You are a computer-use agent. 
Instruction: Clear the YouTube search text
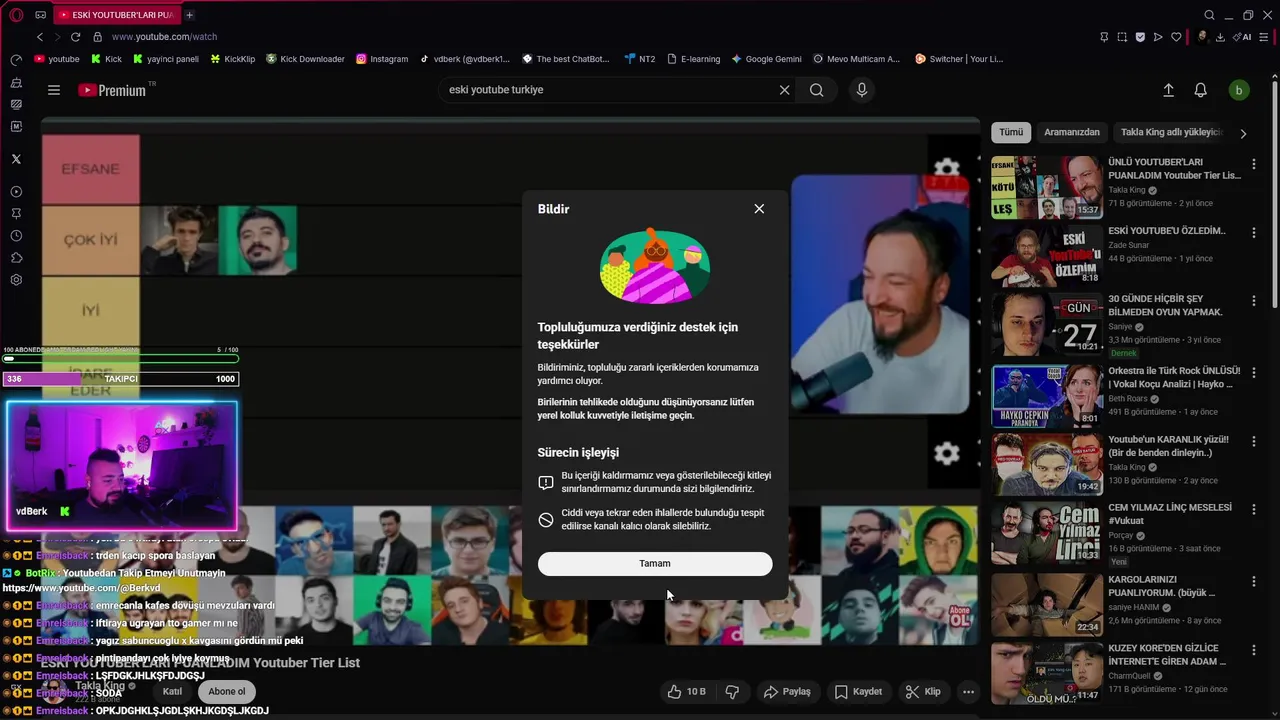(785, 90)
